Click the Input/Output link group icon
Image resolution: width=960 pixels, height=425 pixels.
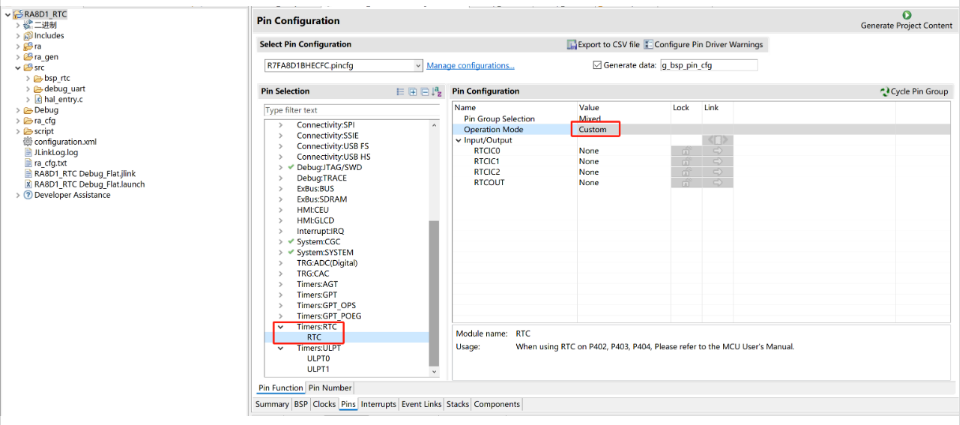pyautogui.click(x=718, y=140)
